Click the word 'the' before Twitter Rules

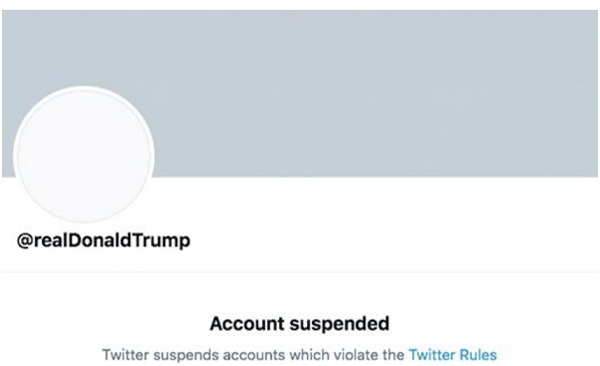pyautogui.click(x=393, y=355)
